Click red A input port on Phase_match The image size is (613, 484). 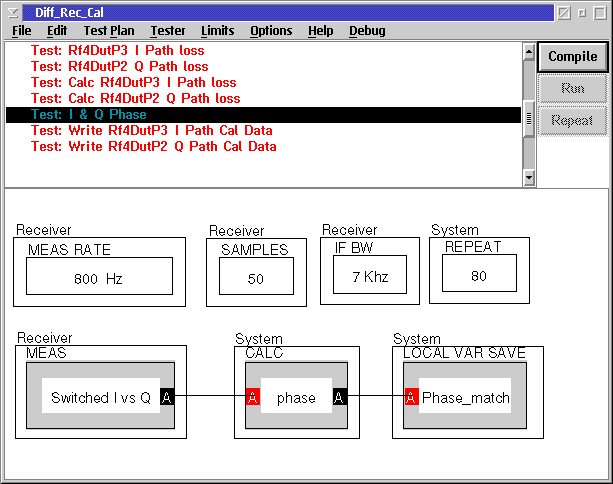[411, 396]
